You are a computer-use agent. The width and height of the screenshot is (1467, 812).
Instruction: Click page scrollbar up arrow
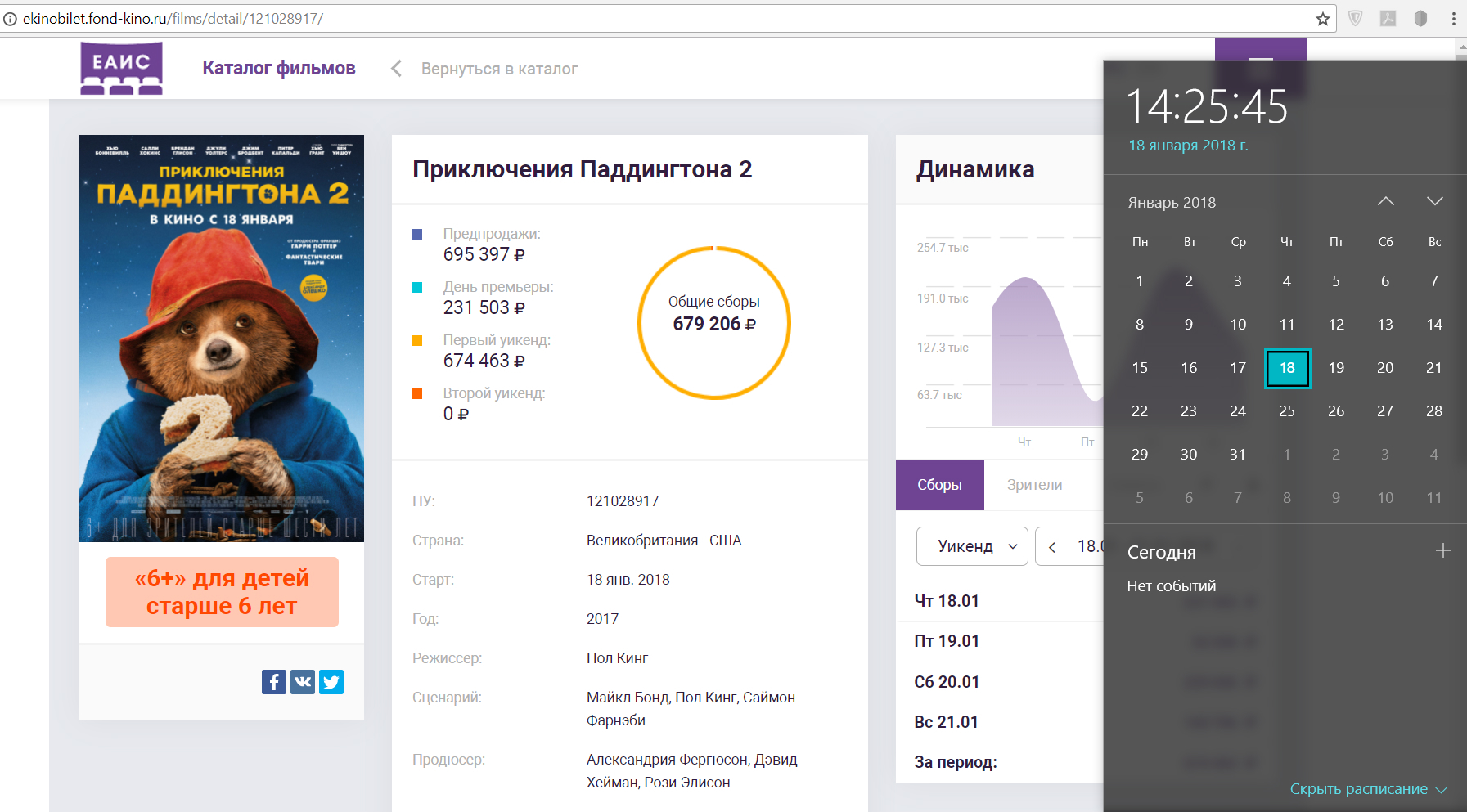point(1461,48)
